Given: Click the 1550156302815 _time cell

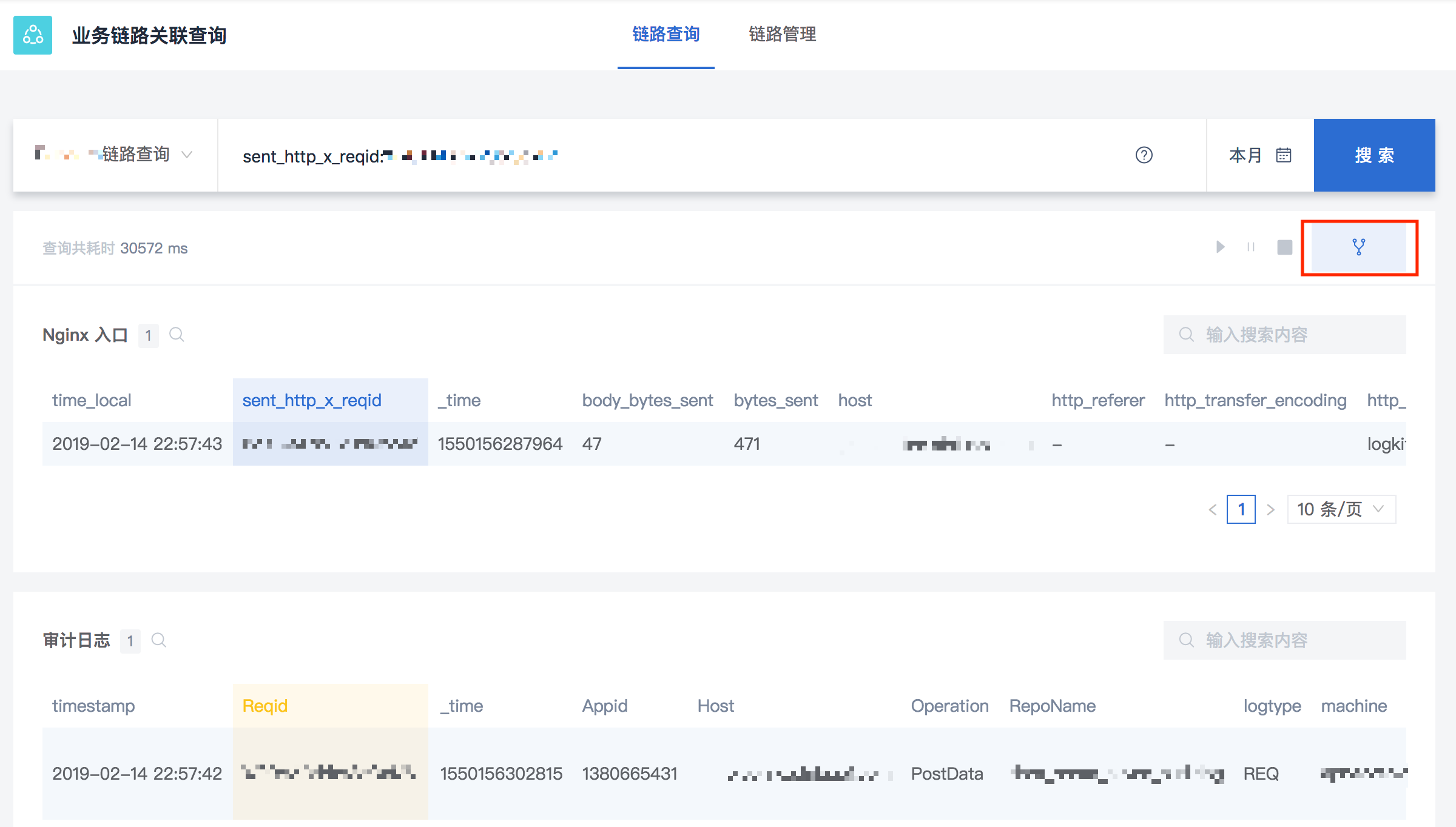Looking at the screenshot, I should [501, 774].
